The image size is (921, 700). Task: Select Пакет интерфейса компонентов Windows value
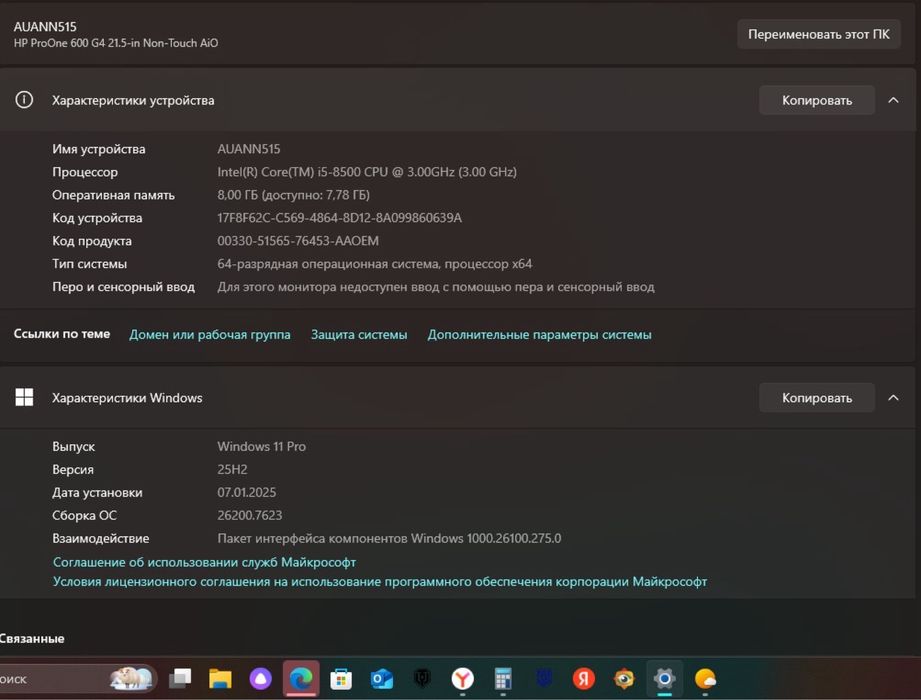(x=389, y=538)
